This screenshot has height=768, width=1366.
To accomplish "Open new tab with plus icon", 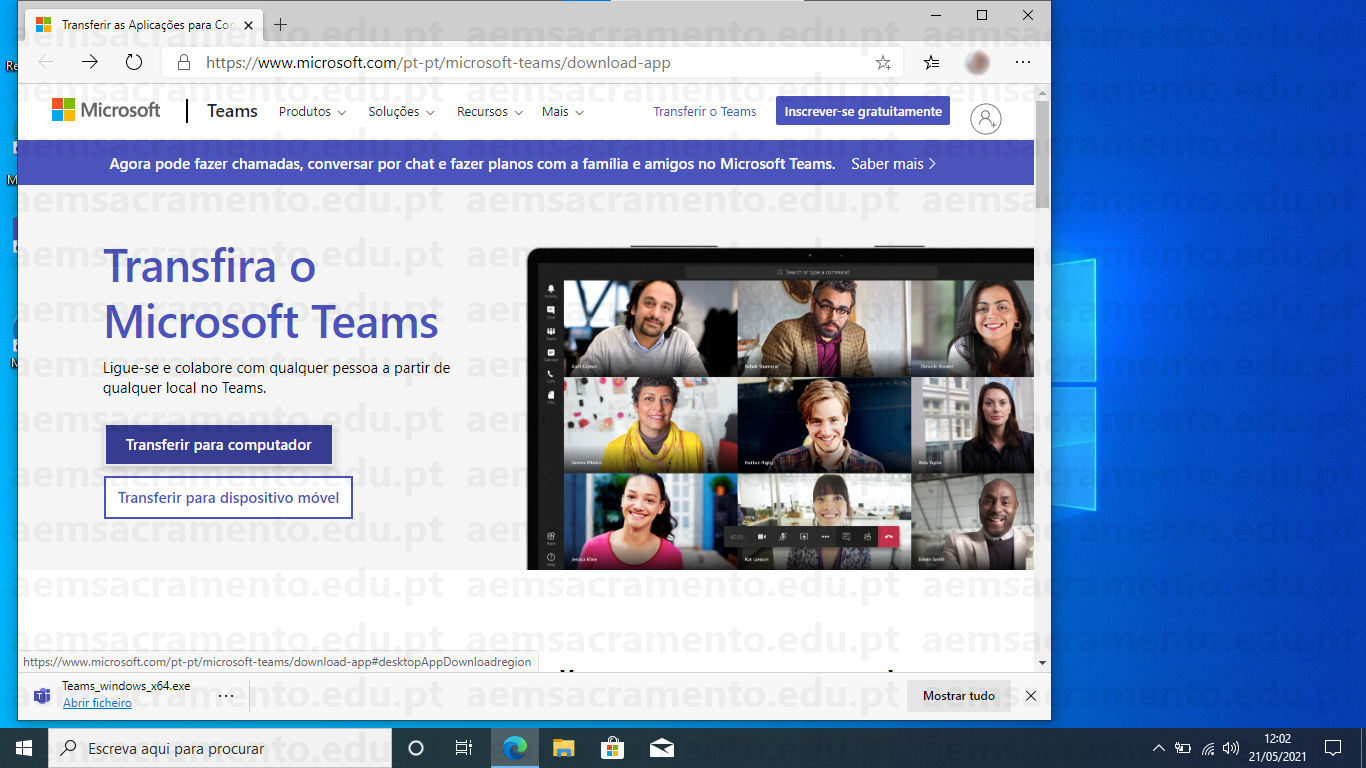I will pos(280,25).
